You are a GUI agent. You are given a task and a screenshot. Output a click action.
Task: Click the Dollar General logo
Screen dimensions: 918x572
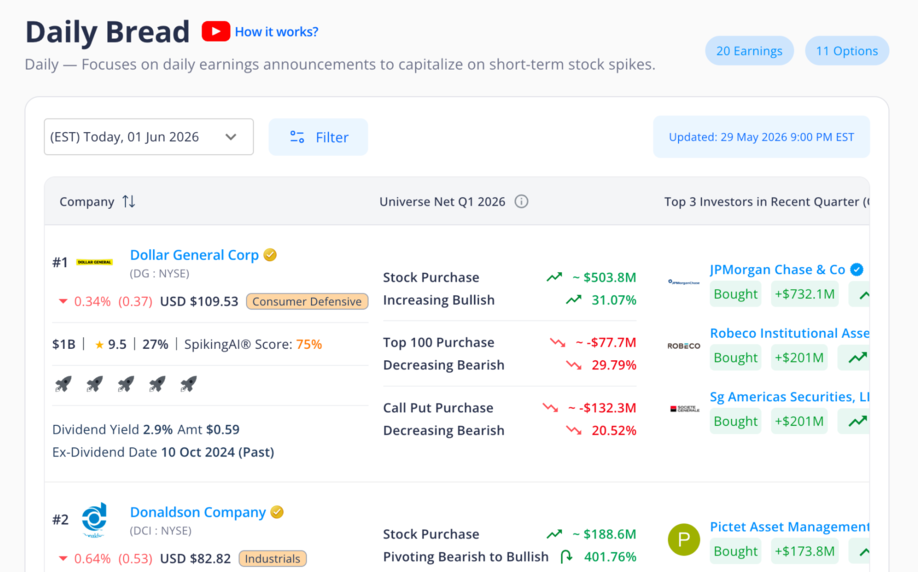pyautogui.click(x=94, y=262)
